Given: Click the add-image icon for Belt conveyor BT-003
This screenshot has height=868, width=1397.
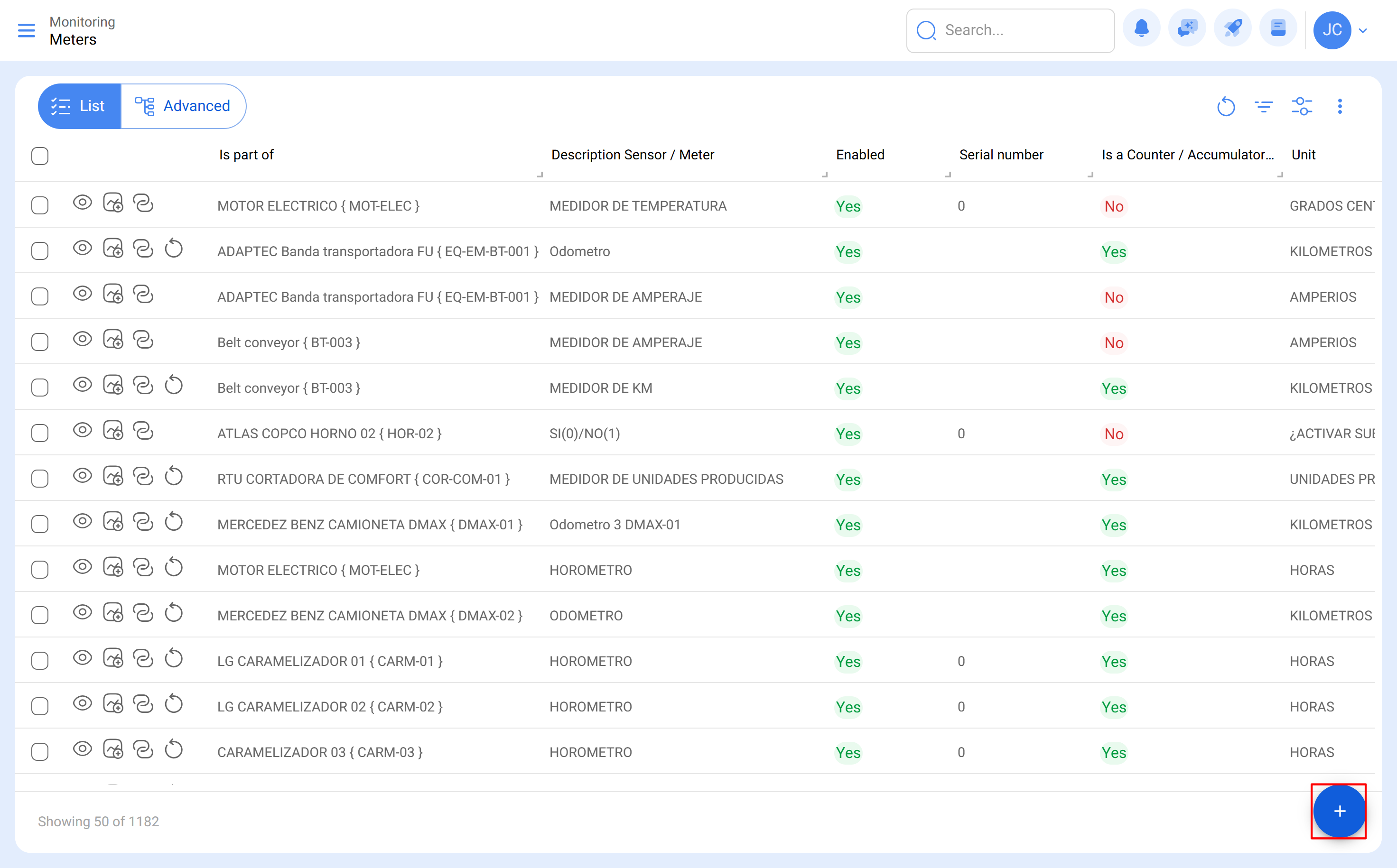Looking at the screenshot, I should click(x=113, y=339).
